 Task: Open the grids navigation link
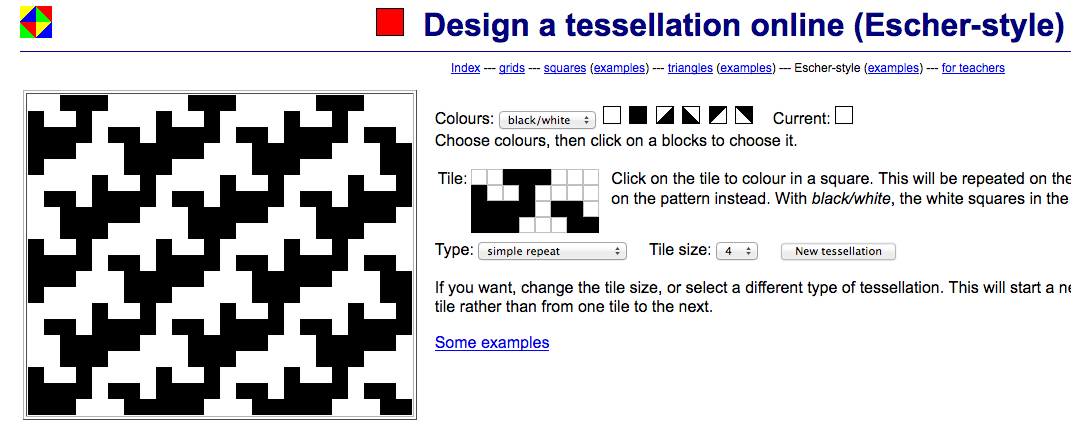coord(512,68)
